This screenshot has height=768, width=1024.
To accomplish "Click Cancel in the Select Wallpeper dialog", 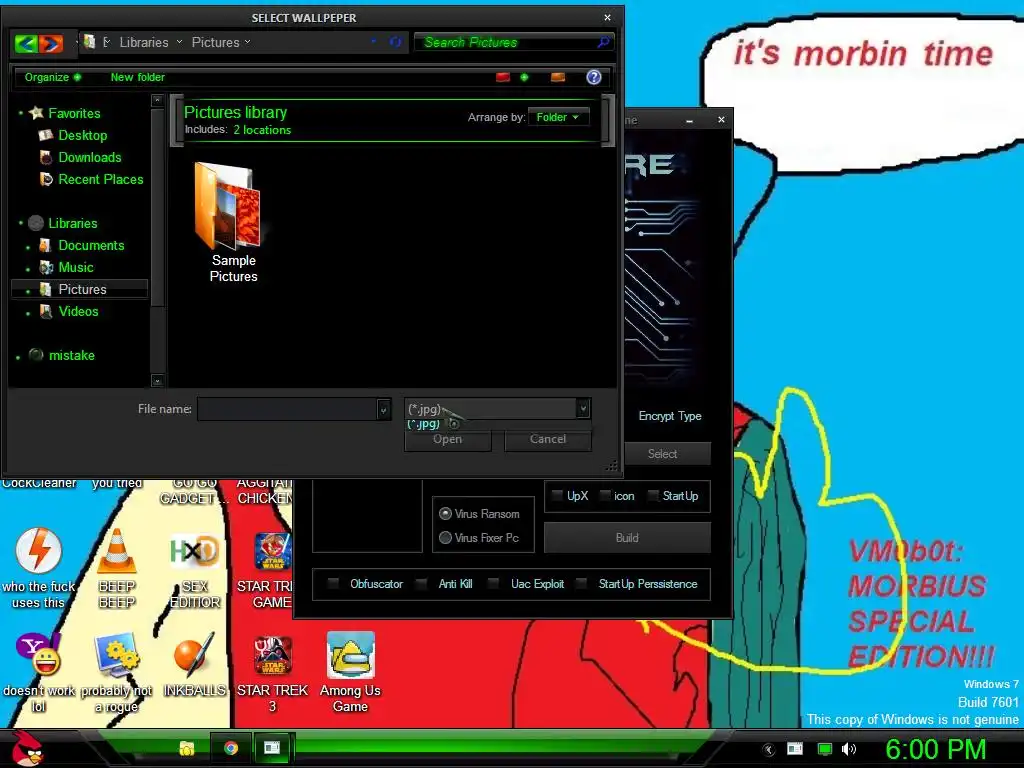I will pos(548,440).
